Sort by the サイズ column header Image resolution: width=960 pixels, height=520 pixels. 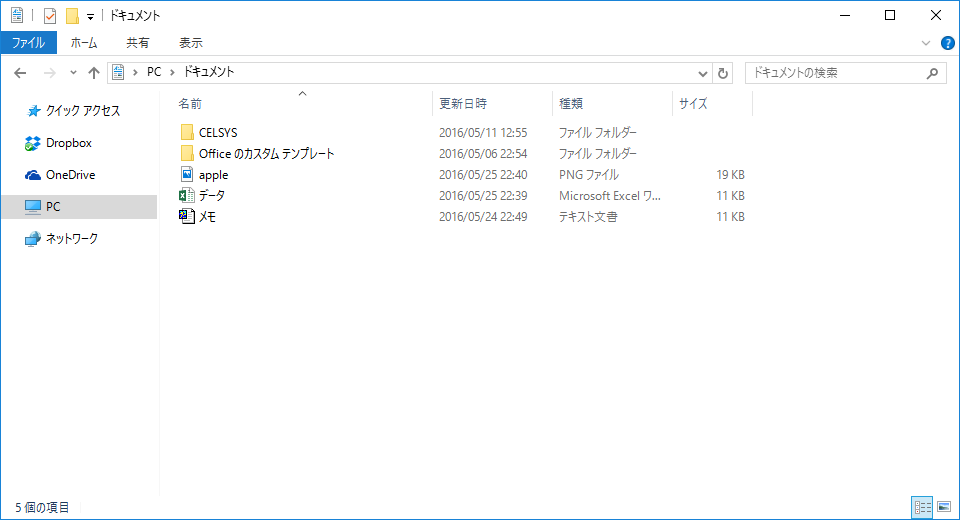pos(693,103)
